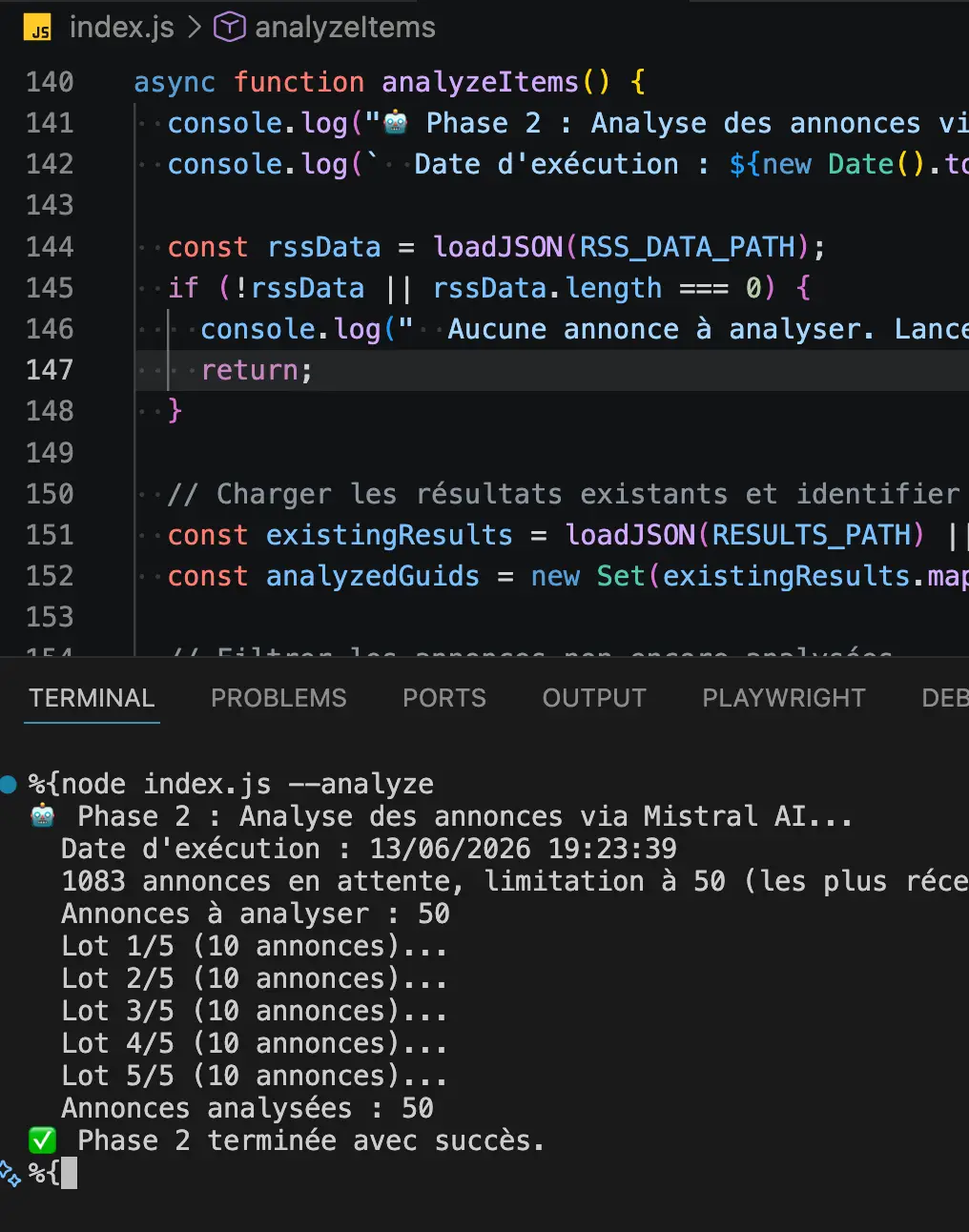This screenshot has width=969, height=1232.
Task: Click the comment text on line 150
Action: click(x=563, y=494)
